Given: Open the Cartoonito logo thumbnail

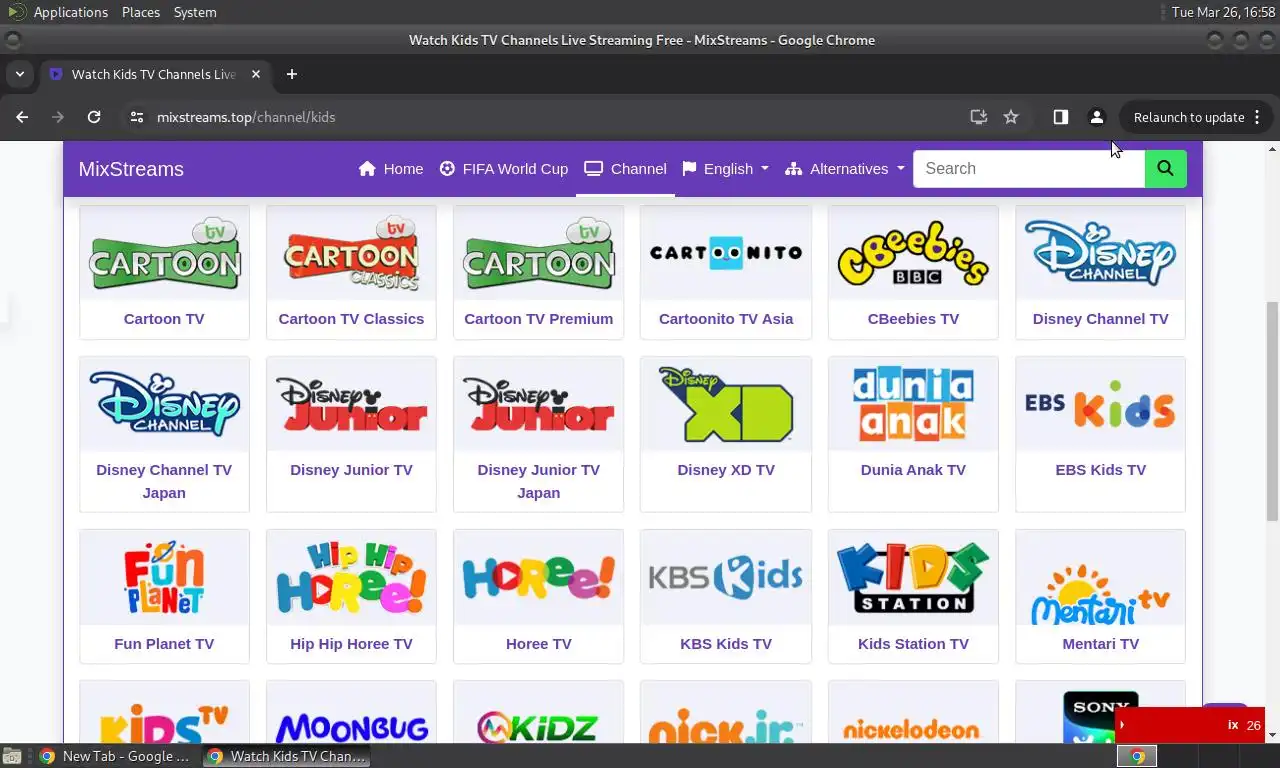Looking at the screenshot, I should [726, 254].
